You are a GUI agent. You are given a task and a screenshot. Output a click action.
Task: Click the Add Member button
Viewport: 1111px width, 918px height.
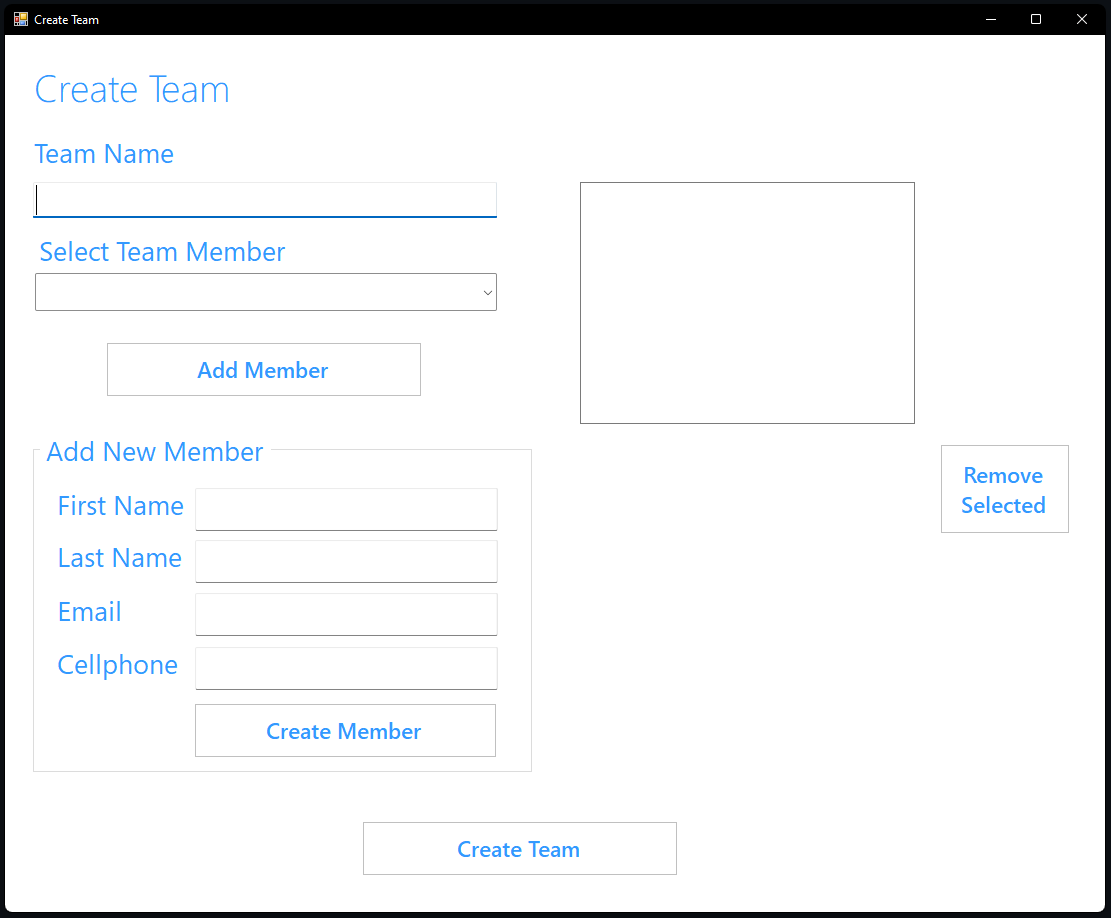pos(263,369)
